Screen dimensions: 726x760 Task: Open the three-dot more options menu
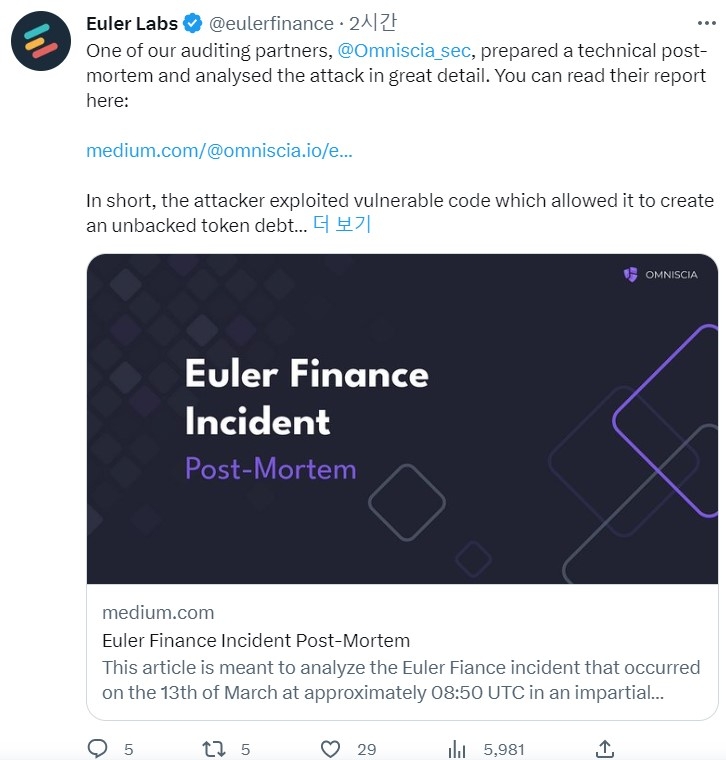707,23
